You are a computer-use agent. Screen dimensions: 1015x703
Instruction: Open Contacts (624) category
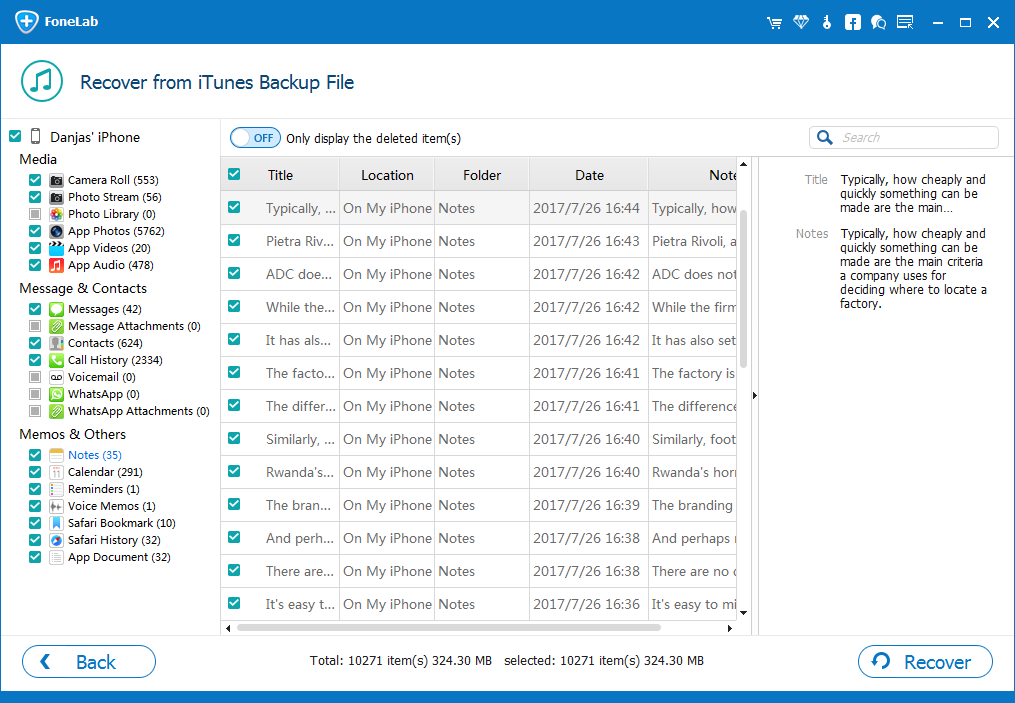tap(105, 343)
